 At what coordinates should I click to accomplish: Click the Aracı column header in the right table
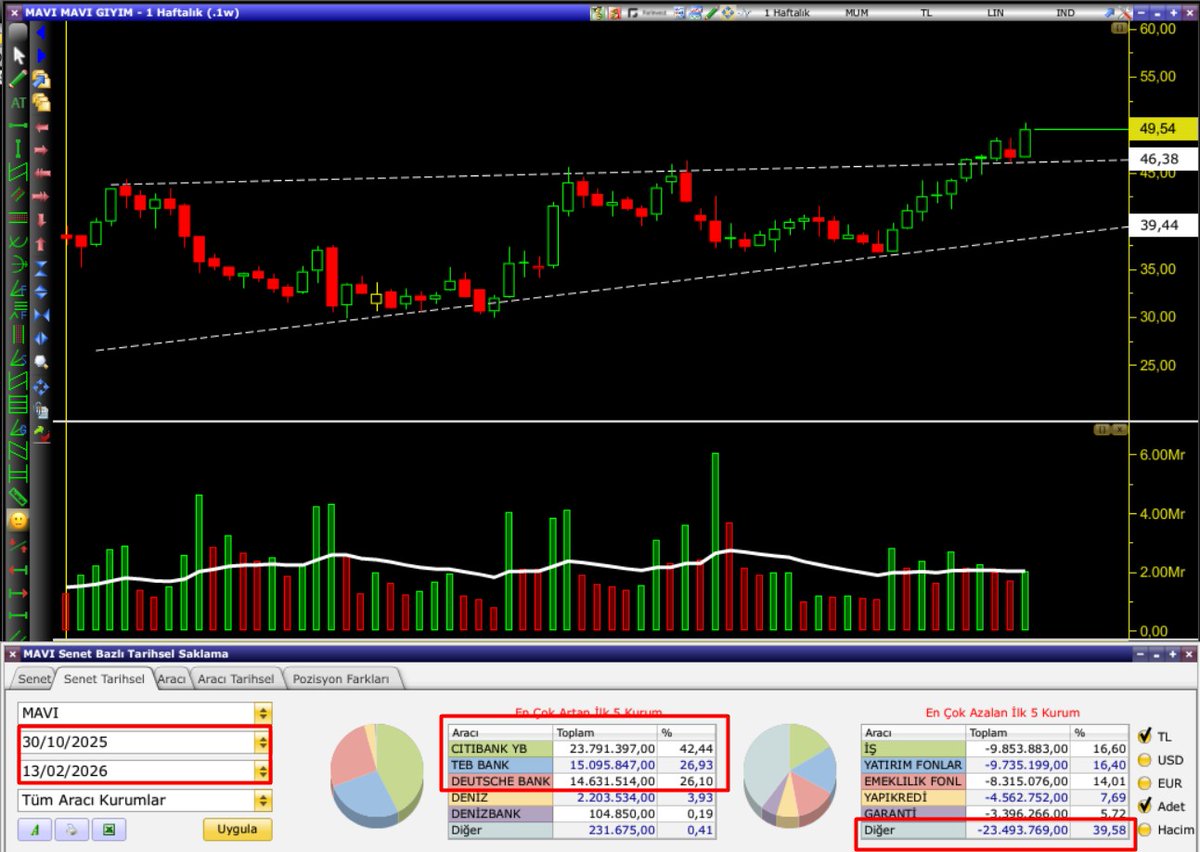click(x=913, y=733)
